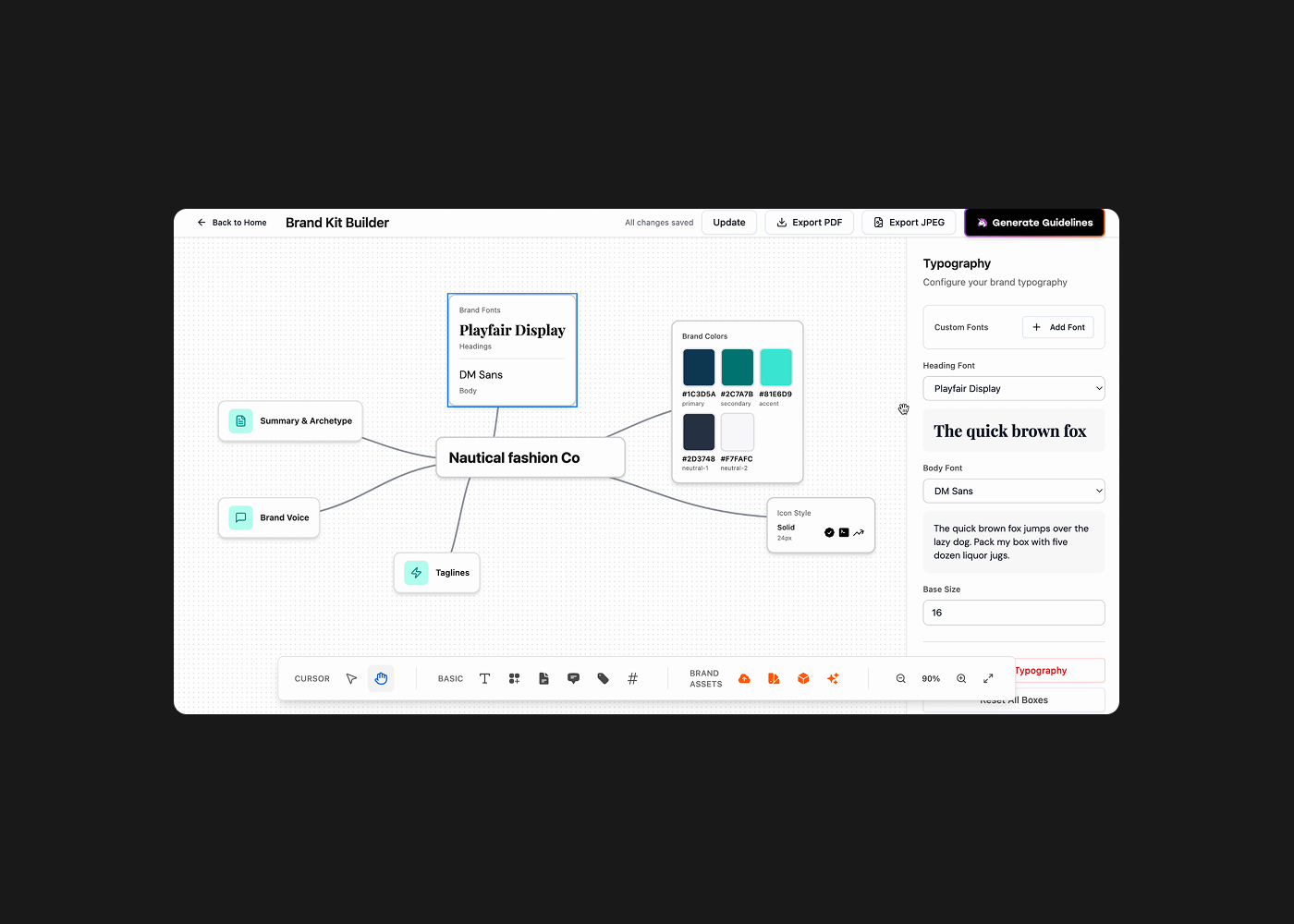
Task: Expand the Custom Fonts Add Font option
Action: point(1057,326)
